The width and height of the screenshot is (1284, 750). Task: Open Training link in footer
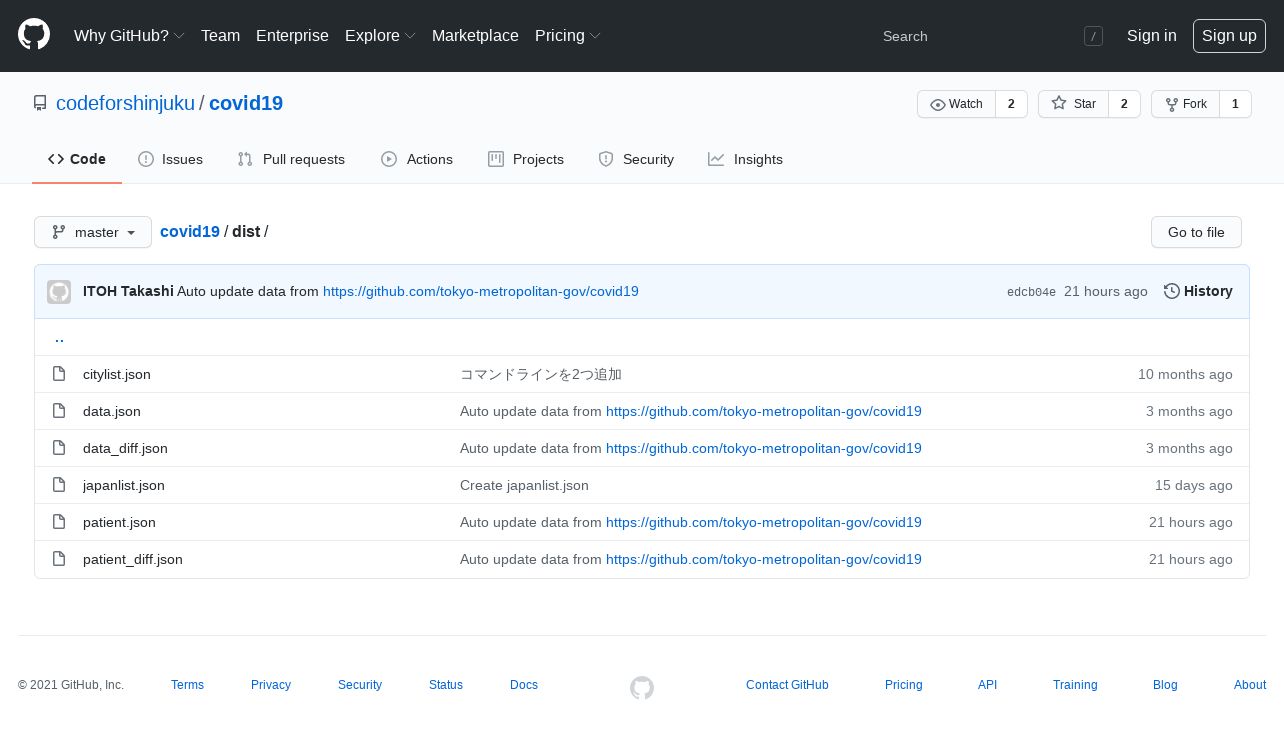[x=1075, y=685]
